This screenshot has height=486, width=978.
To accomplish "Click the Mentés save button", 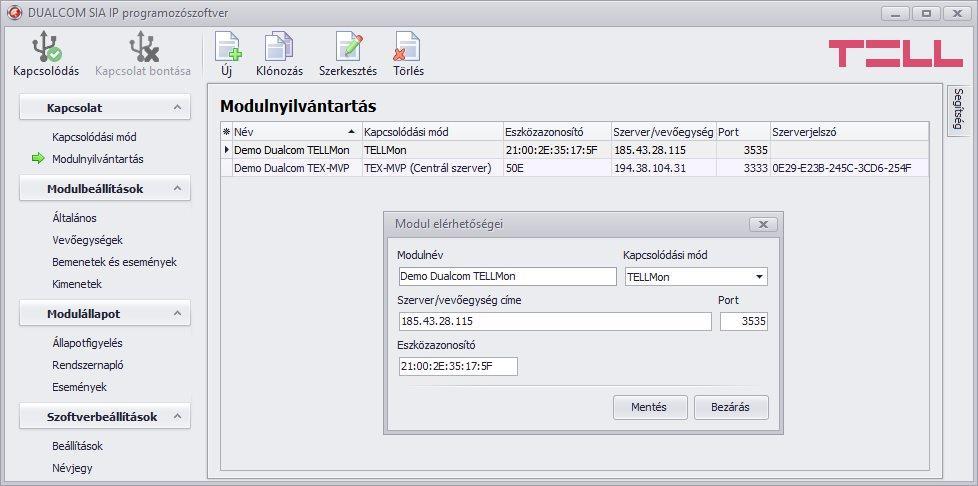I will [650, 407].
